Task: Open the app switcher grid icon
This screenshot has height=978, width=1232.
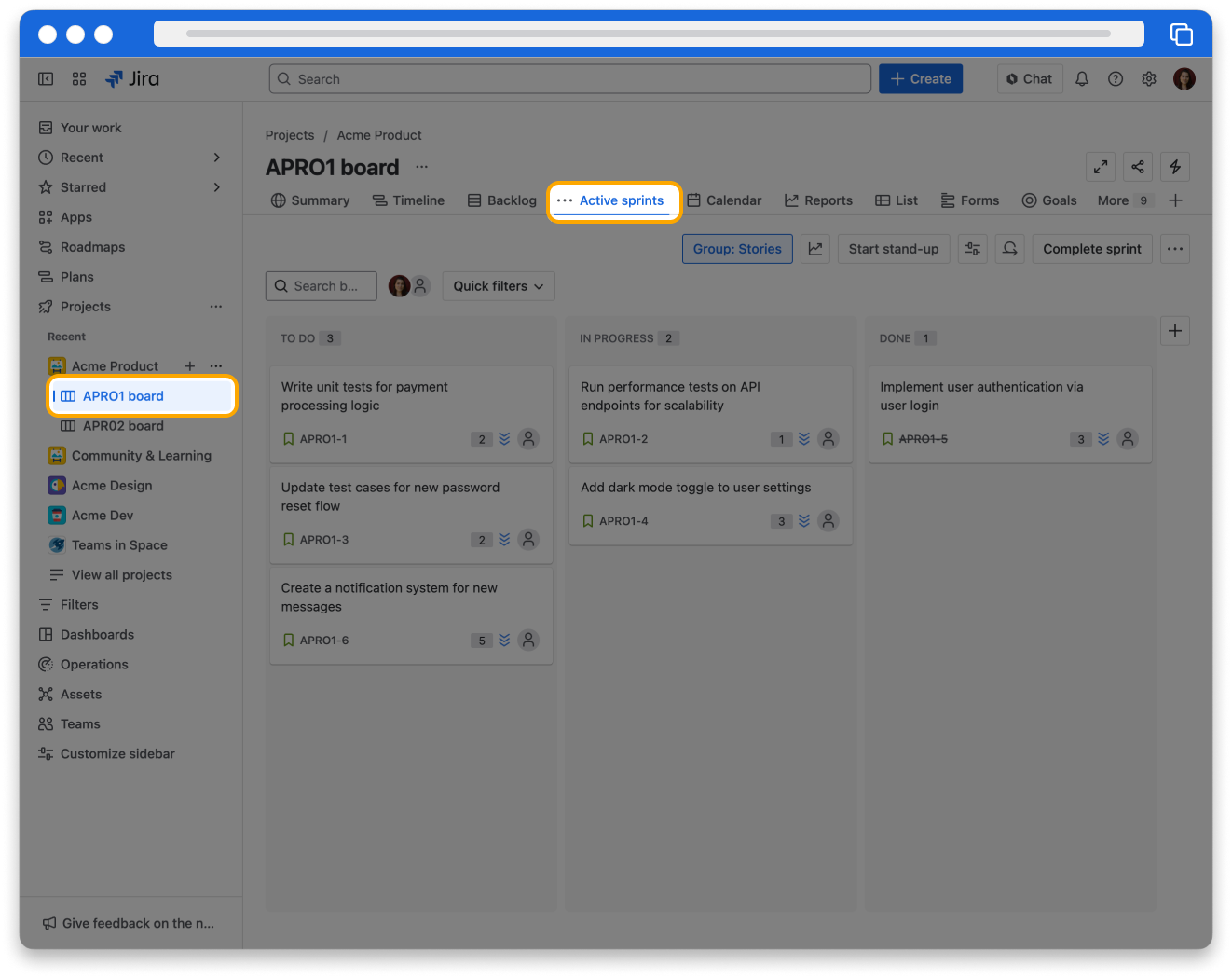Action: [79, 79]
